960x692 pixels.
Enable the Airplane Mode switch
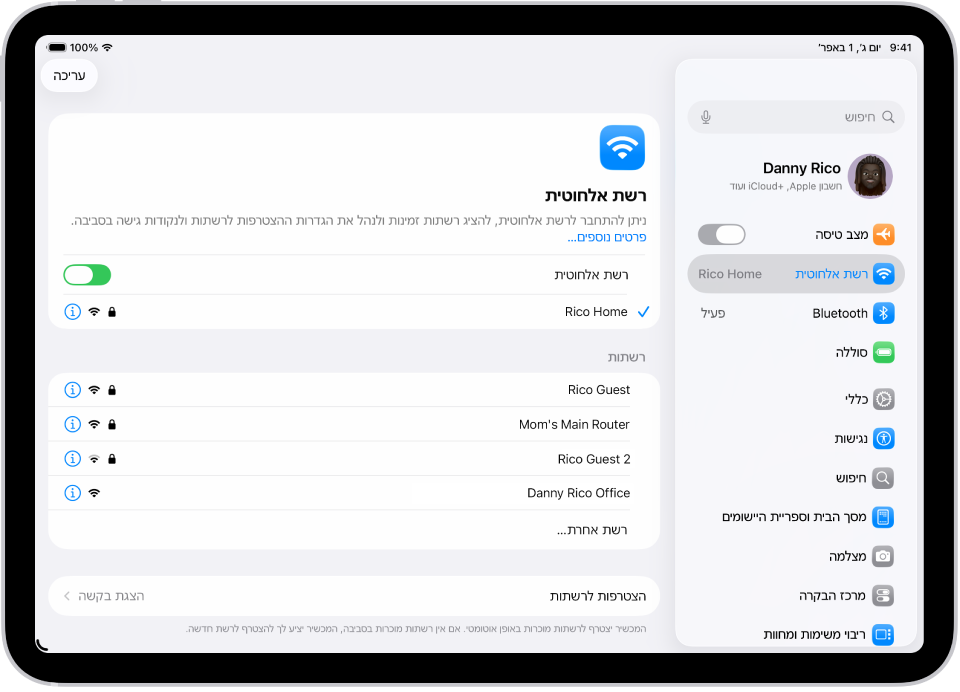coord(722,235)
